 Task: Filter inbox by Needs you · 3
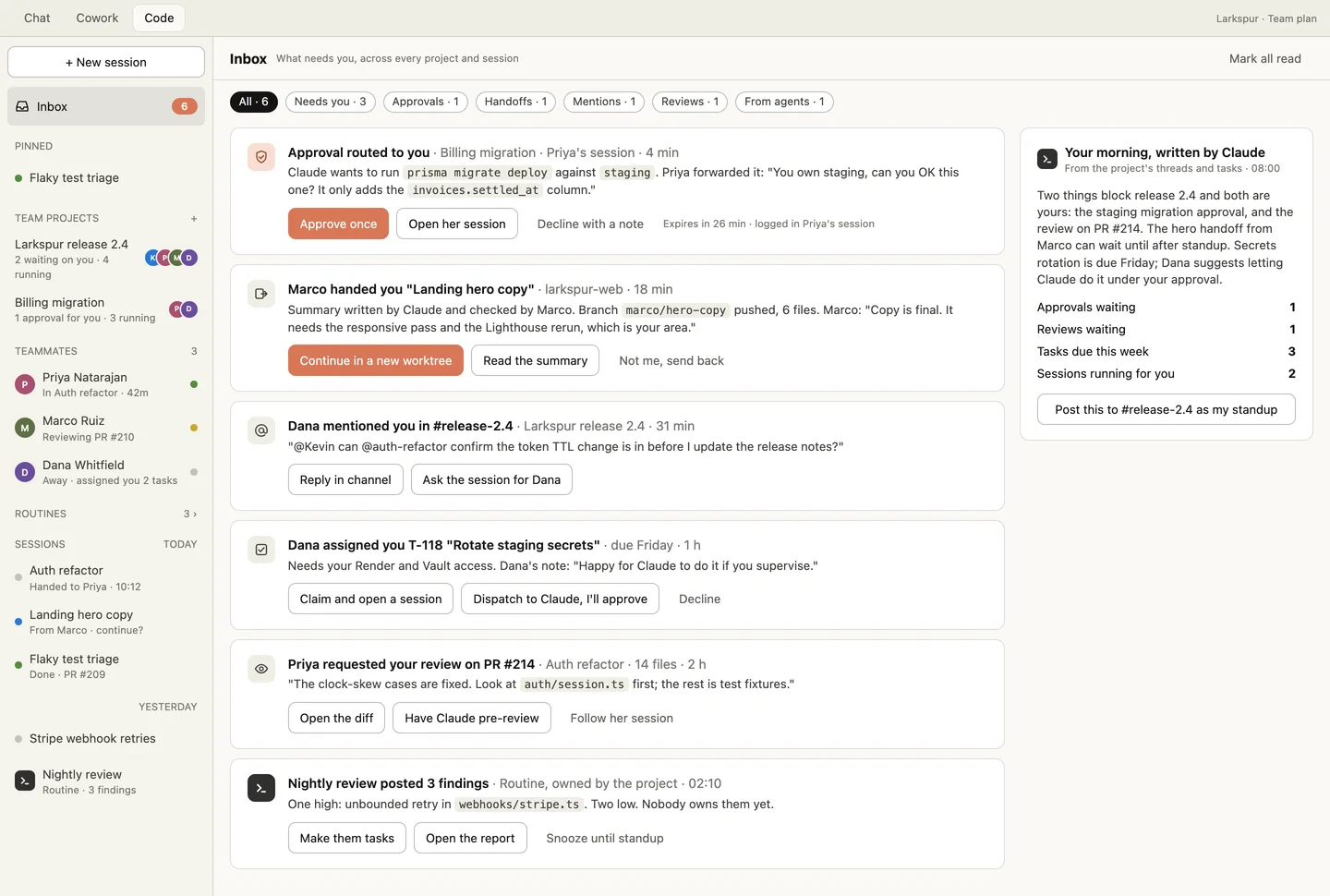(x=331, y=102)
